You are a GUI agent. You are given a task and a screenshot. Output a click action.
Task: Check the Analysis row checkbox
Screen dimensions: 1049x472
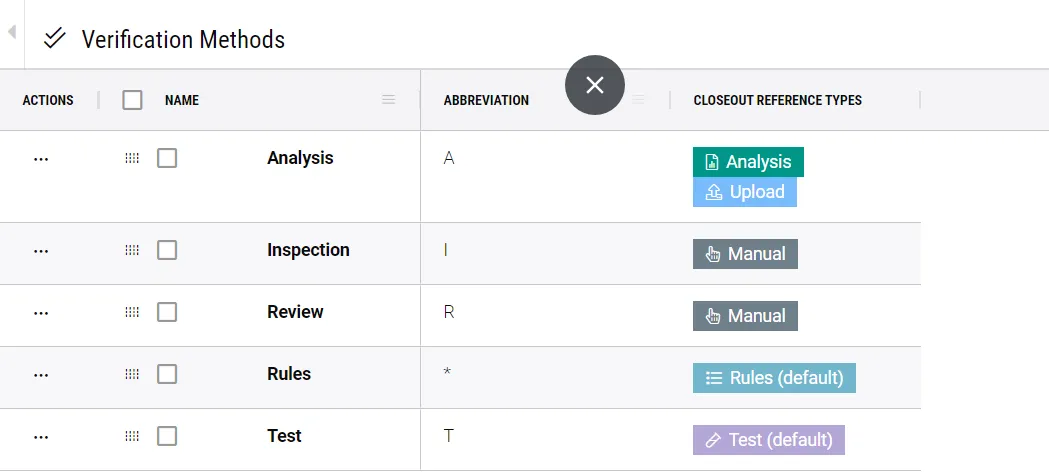coord(167,158)
